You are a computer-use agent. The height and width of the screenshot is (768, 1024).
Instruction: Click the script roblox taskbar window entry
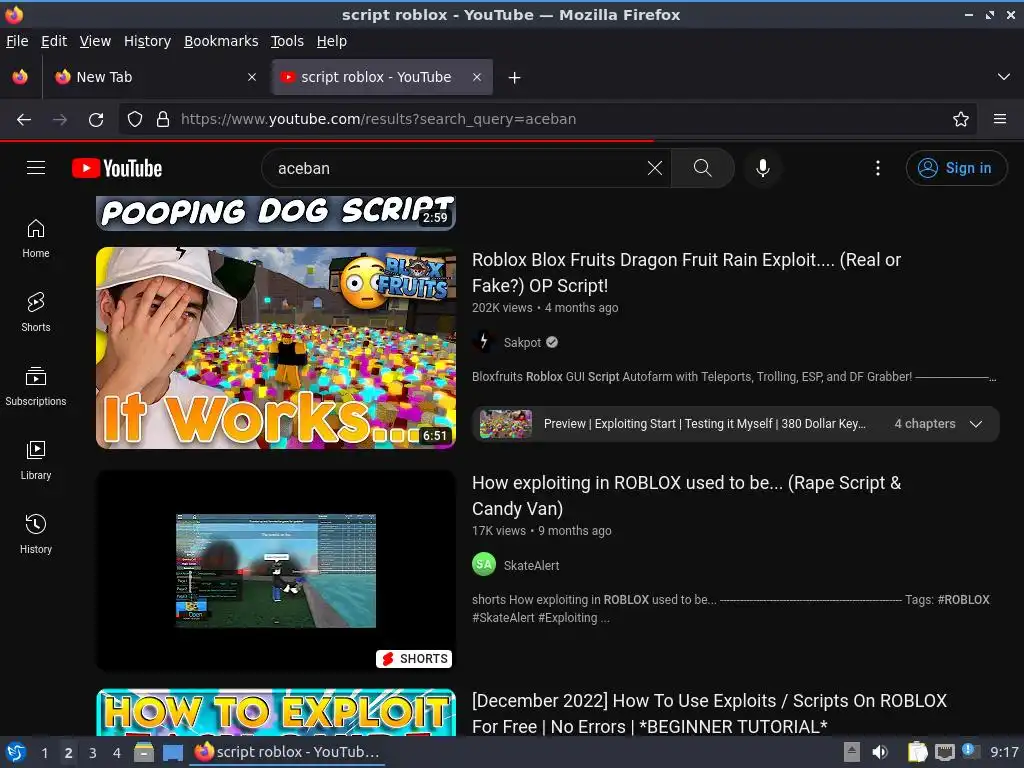[x=287, y=752]
